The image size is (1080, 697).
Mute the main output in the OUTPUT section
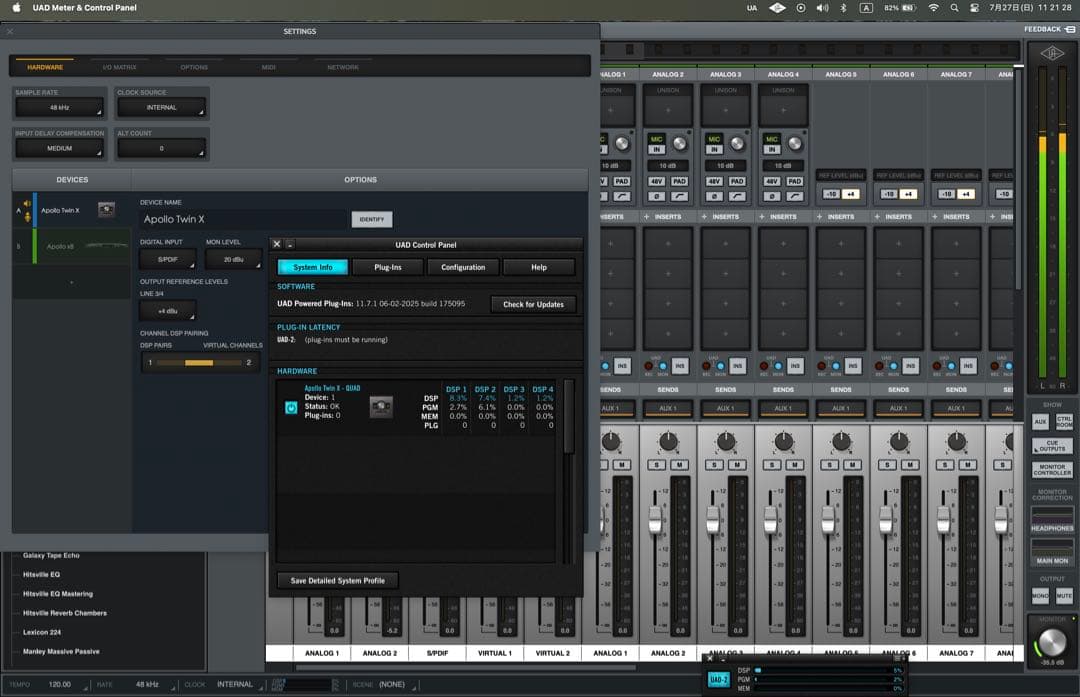click(1063, 596)
